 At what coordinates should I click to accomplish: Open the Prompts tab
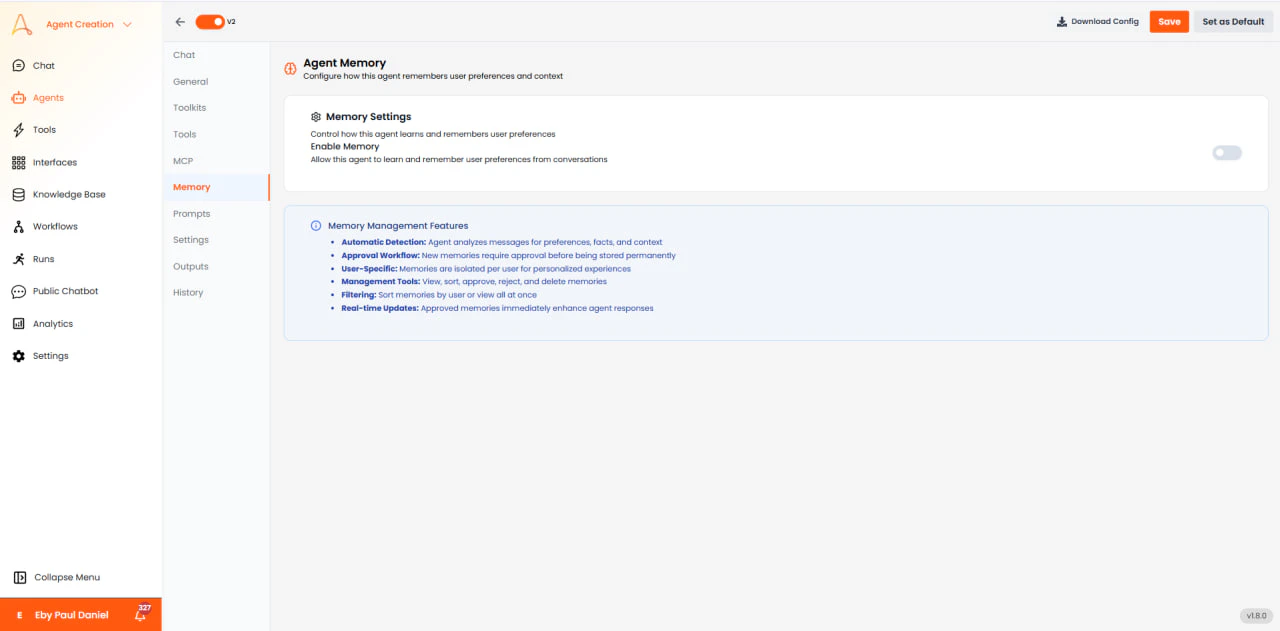click(x=191, y=214)
